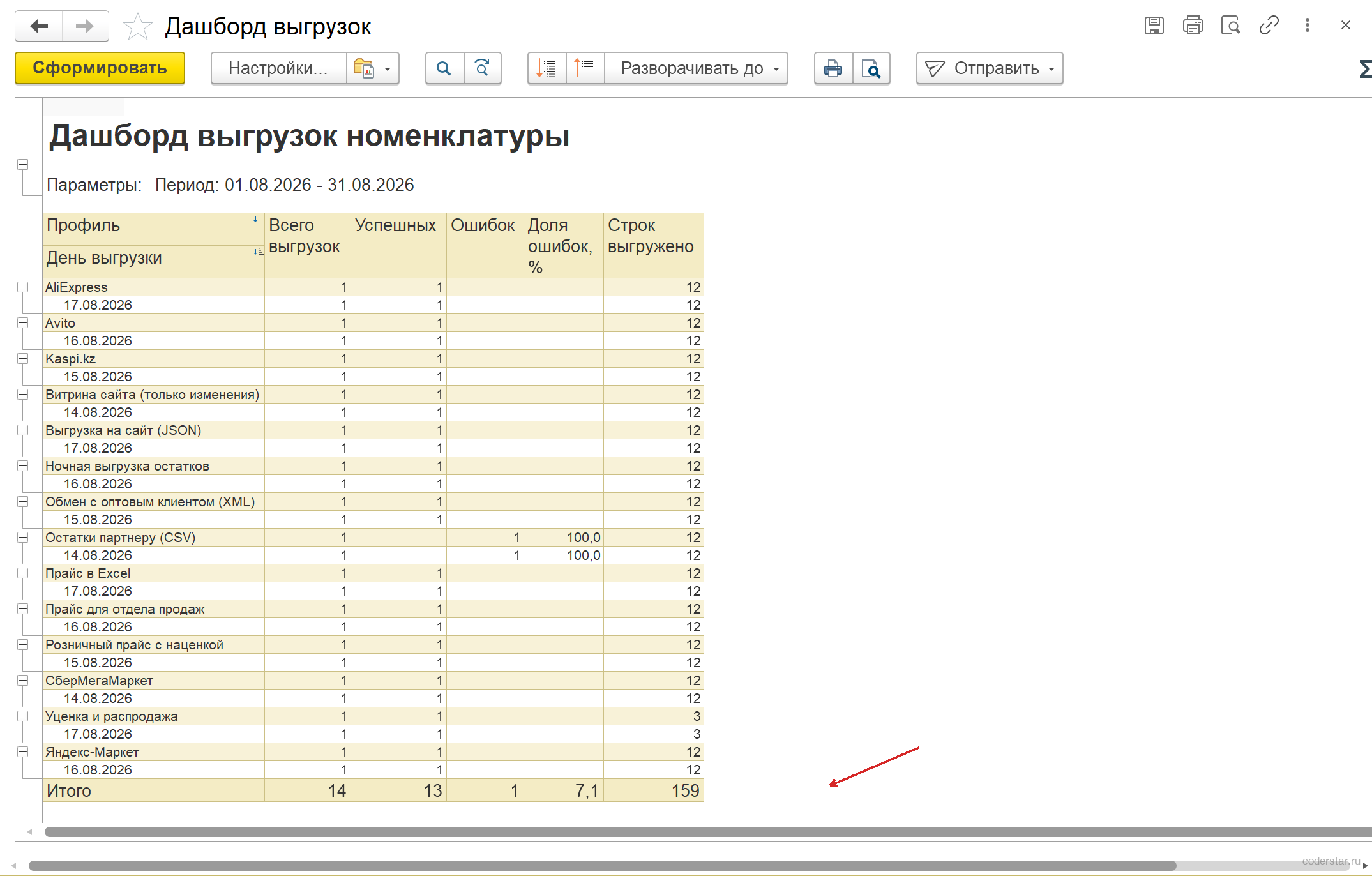The image size is (1372, 876).
Task: Add report to favorites with star icon
Action: tap(137, 27)
